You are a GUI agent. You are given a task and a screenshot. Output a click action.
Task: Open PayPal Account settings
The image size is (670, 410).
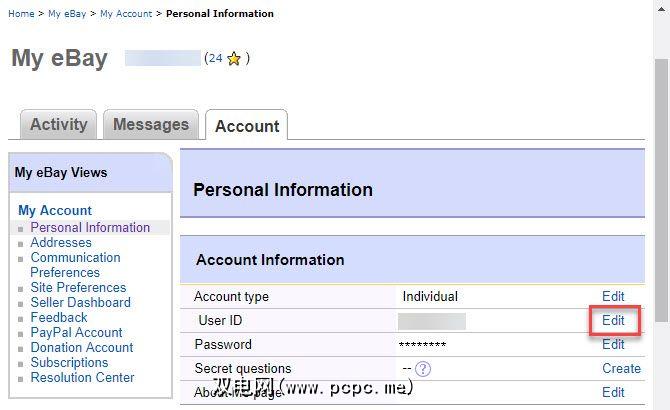(76, 332)
